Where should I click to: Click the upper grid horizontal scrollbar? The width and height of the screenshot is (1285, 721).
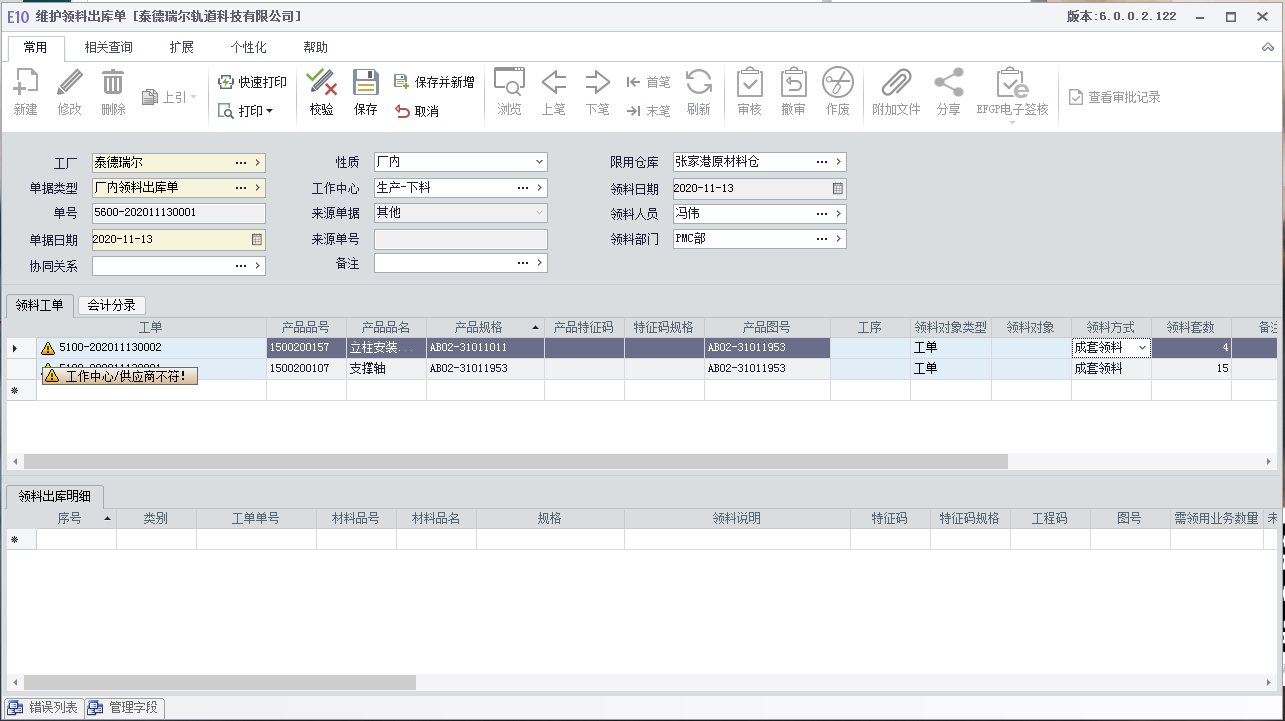tap(516, 462)
